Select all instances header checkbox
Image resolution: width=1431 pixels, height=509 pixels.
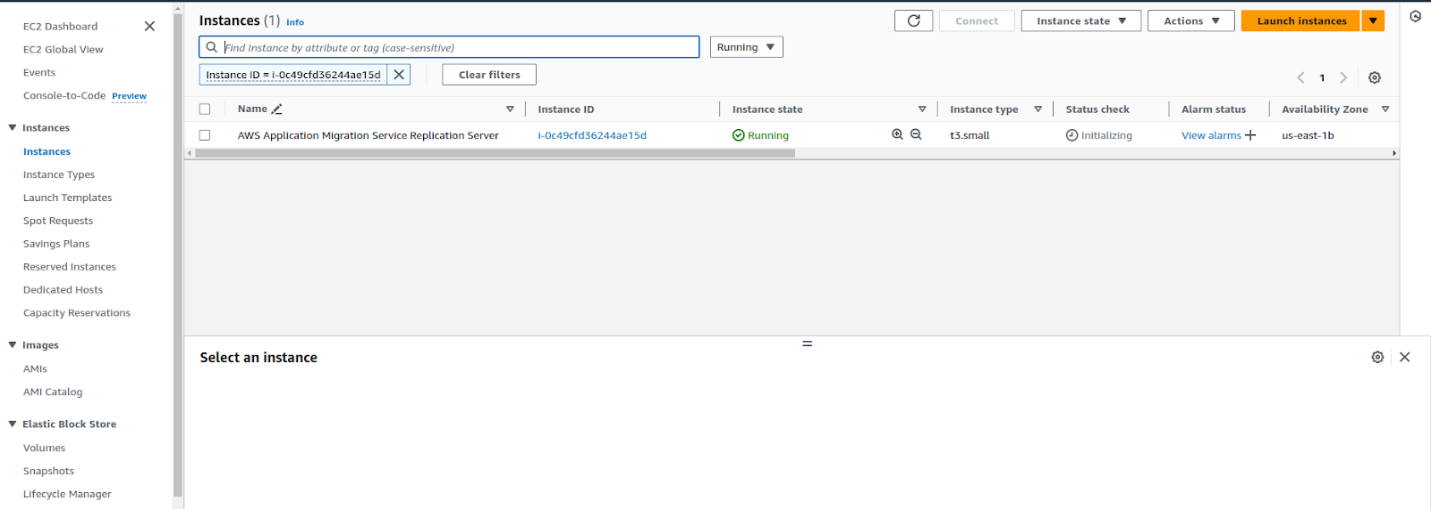tap(205, 109)
